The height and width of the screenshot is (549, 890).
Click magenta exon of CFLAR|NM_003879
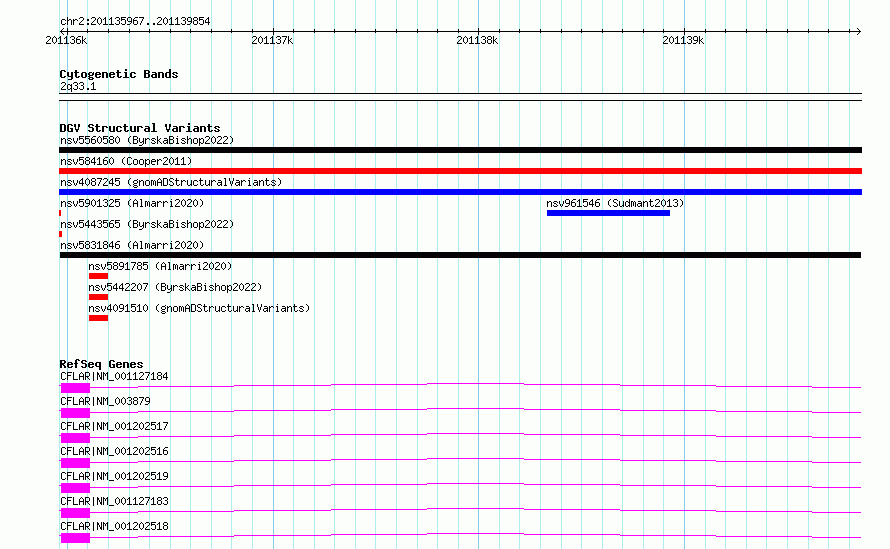tap(75, 413)
